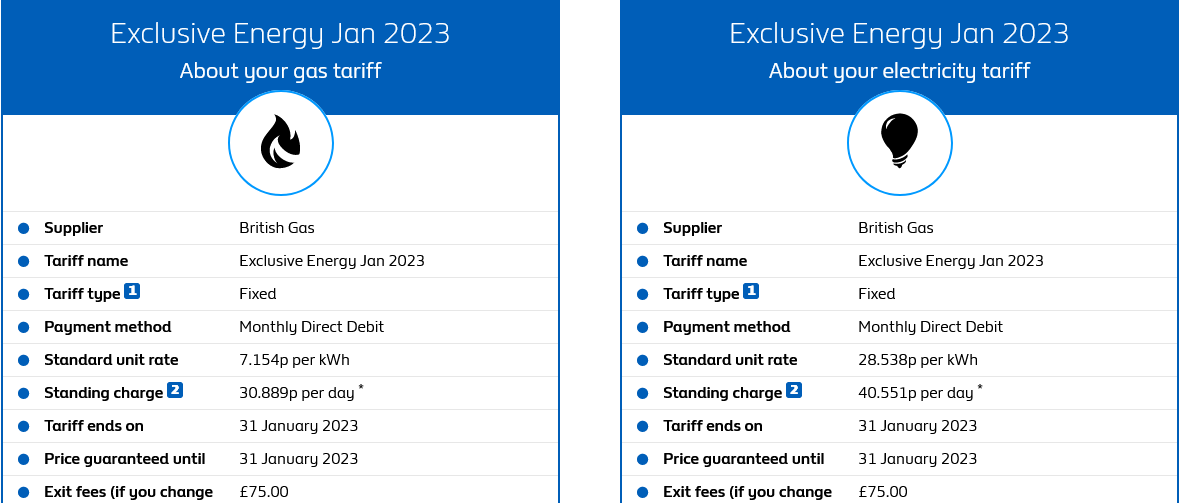
Task: Click the gas Exit fees £75.00 value
Action: (264, 492)
